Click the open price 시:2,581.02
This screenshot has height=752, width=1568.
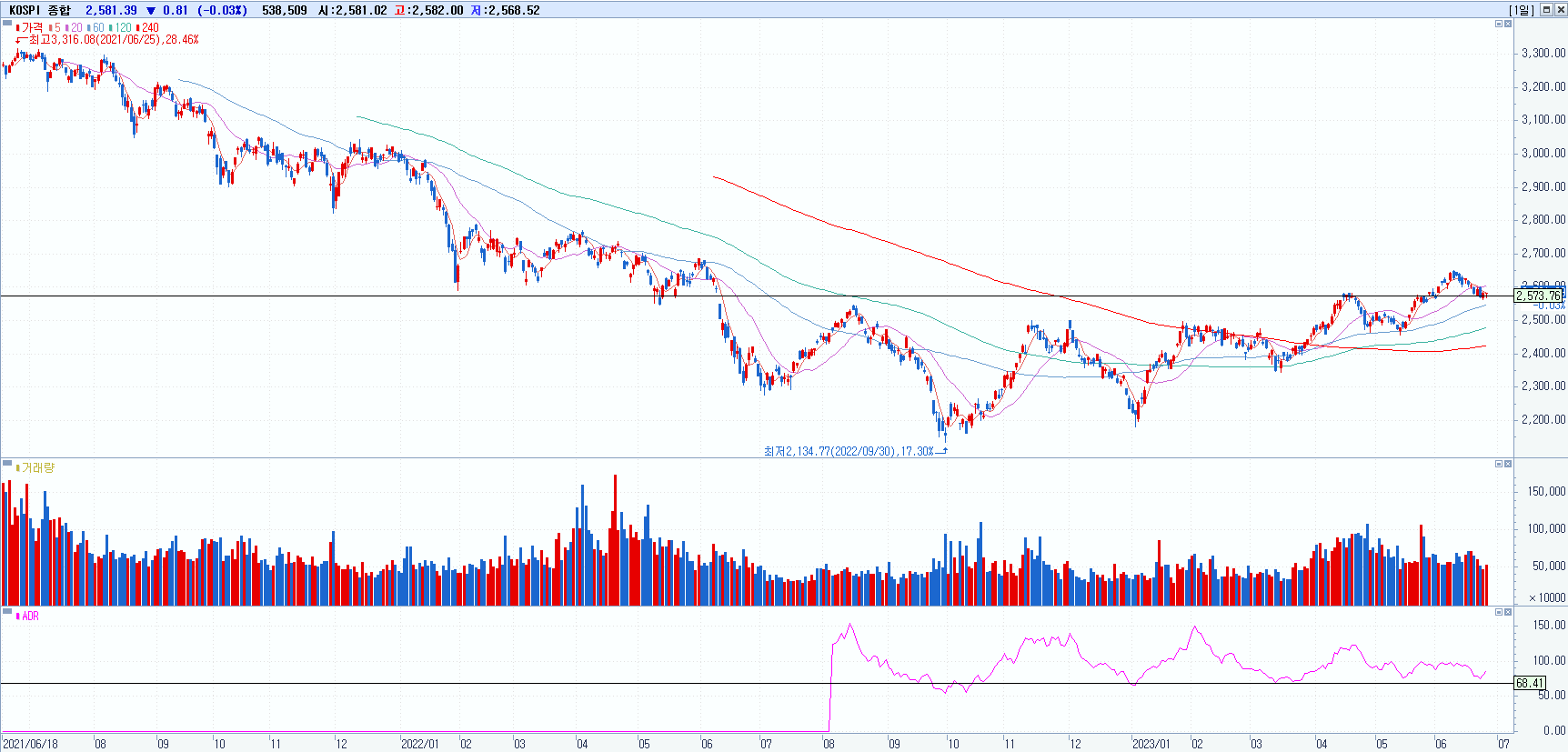(352, 10)
